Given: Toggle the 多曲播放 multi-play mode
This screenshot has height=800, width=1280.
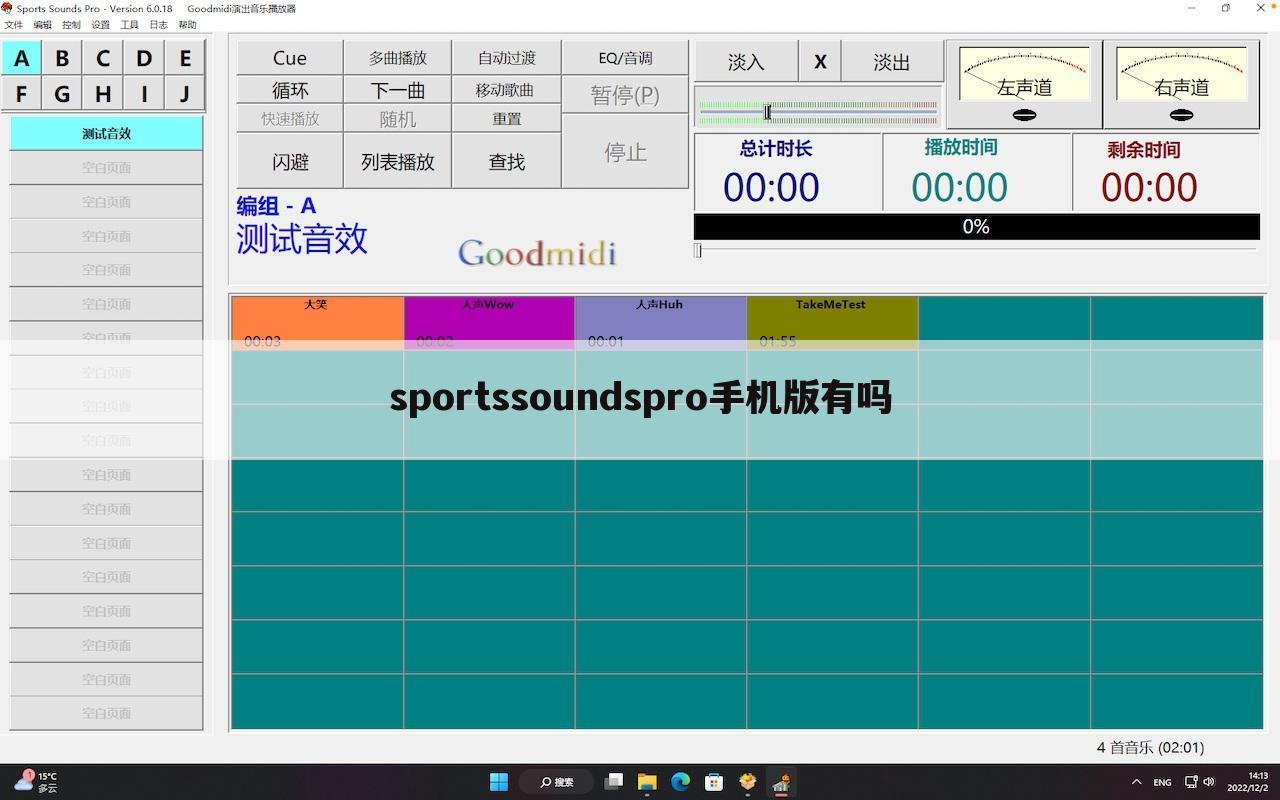Looking at the screenshot, I should pyautogui.click(x=397, y=58).
